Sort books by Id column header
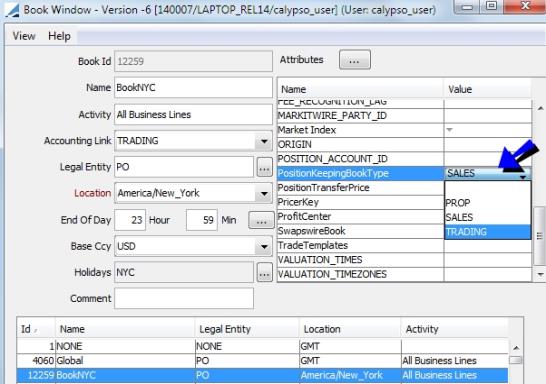 36,329
